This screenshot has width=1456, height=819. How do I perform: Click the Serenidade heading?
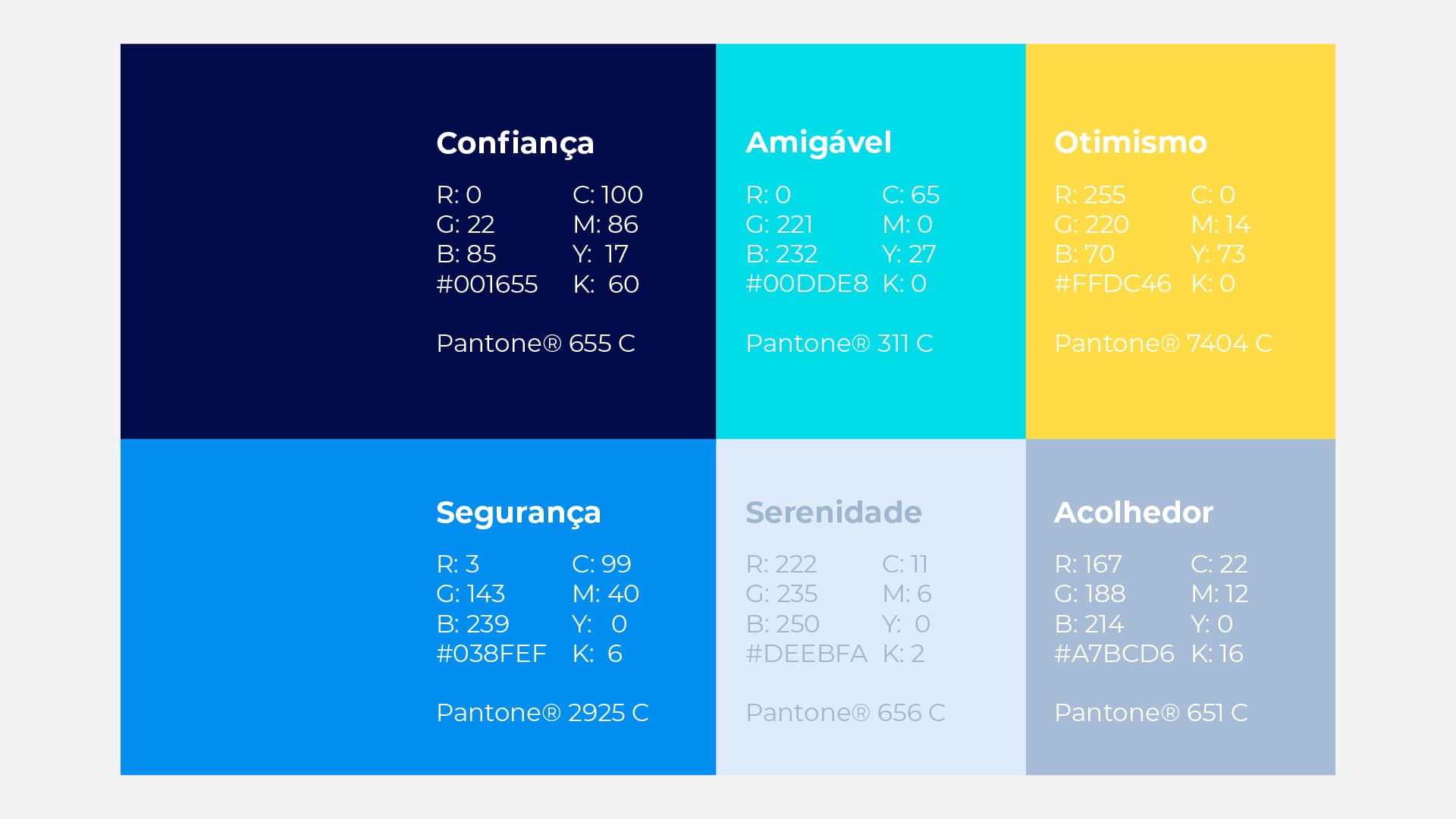point(833,513)
